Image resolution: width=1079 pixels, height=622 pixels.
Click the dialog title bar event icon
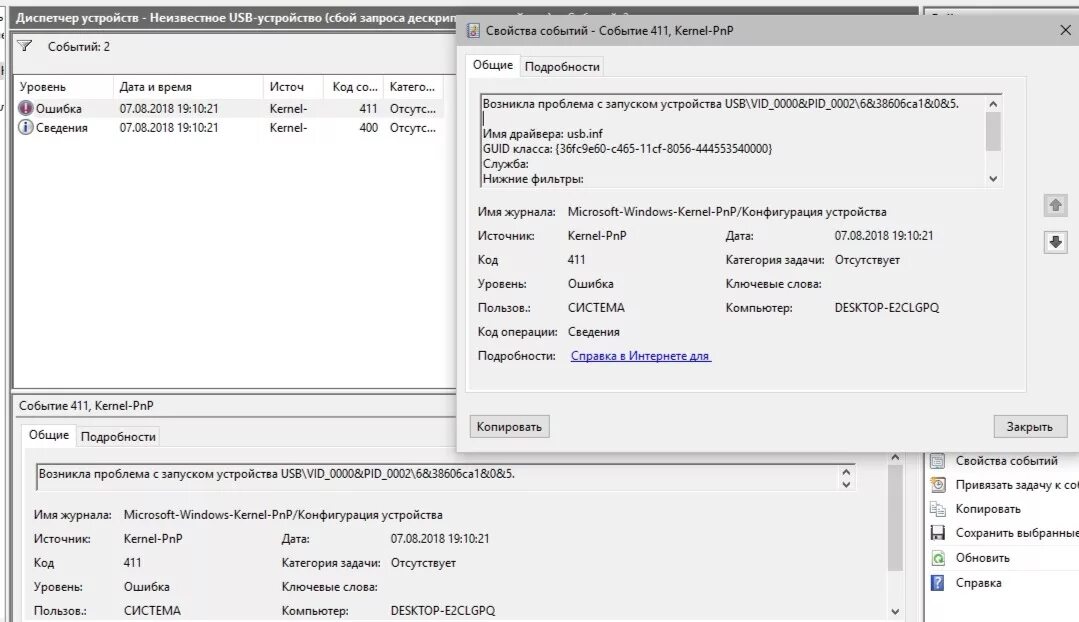point(473,30)
